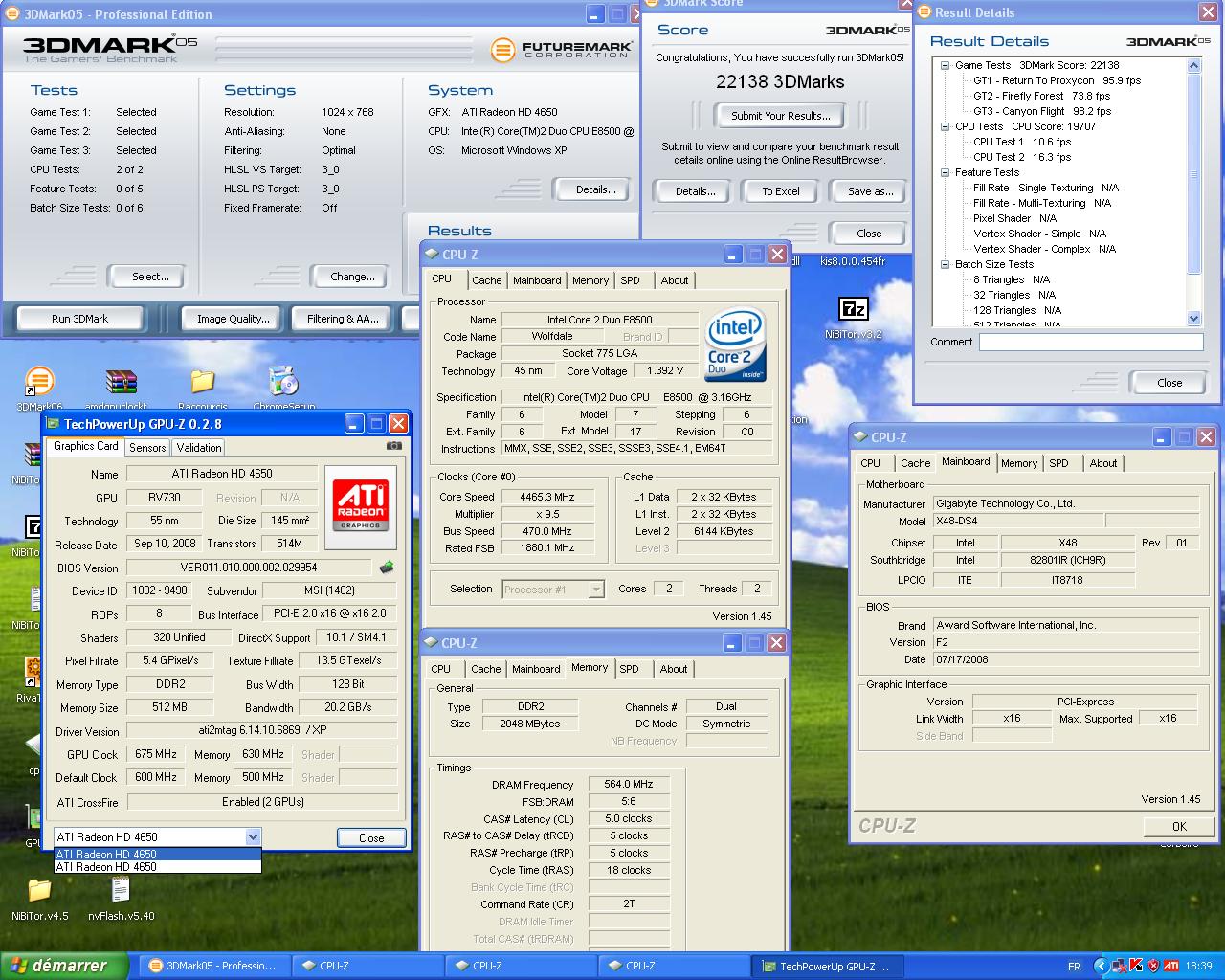This screenshot has height=980, width=1225.
Task: Open the Kaspersky tray icon
Action: [1136, 966]
